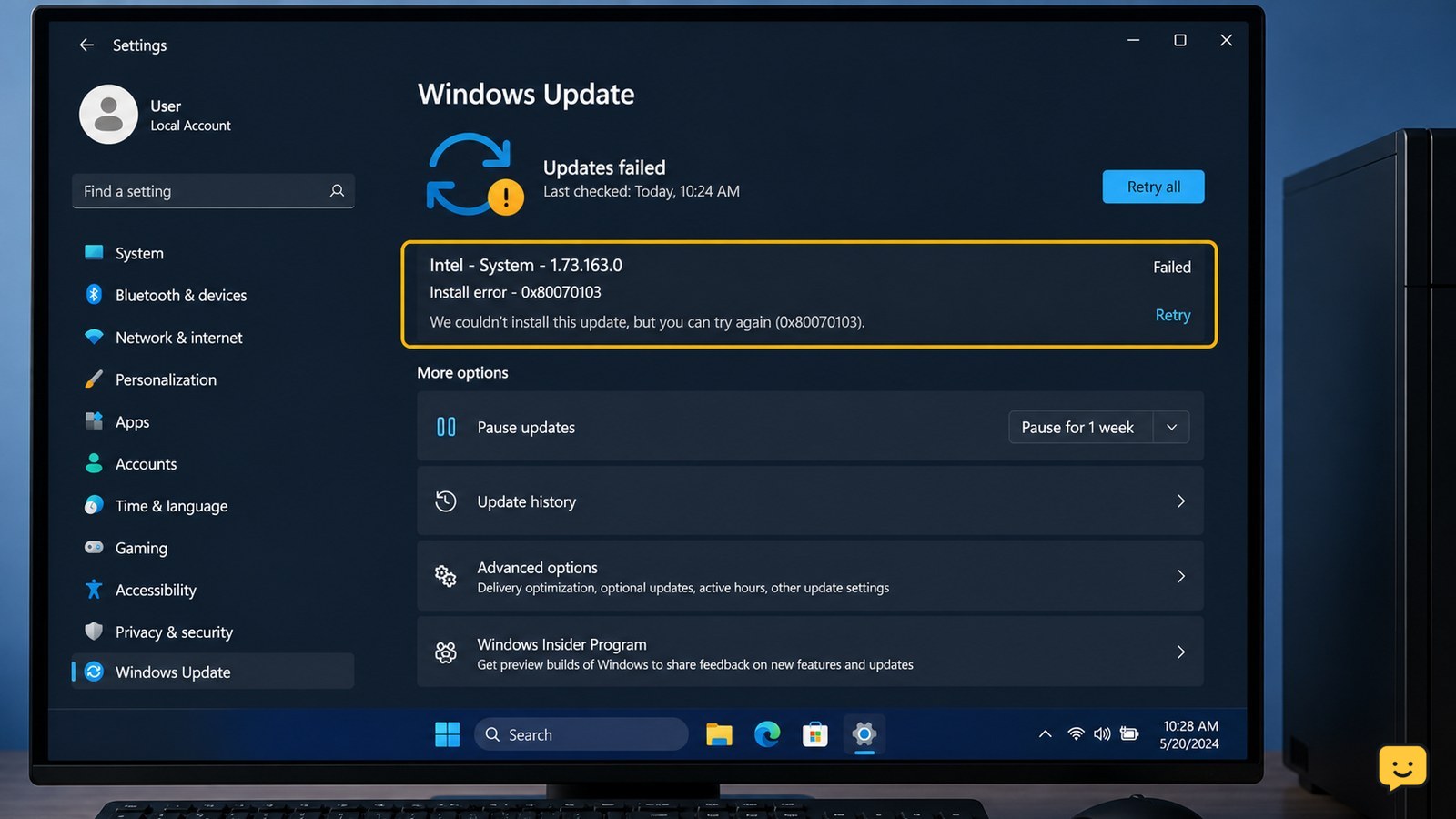Select the Privacy & security shield icon
The image size is (1456, 819).
(94, 631)
